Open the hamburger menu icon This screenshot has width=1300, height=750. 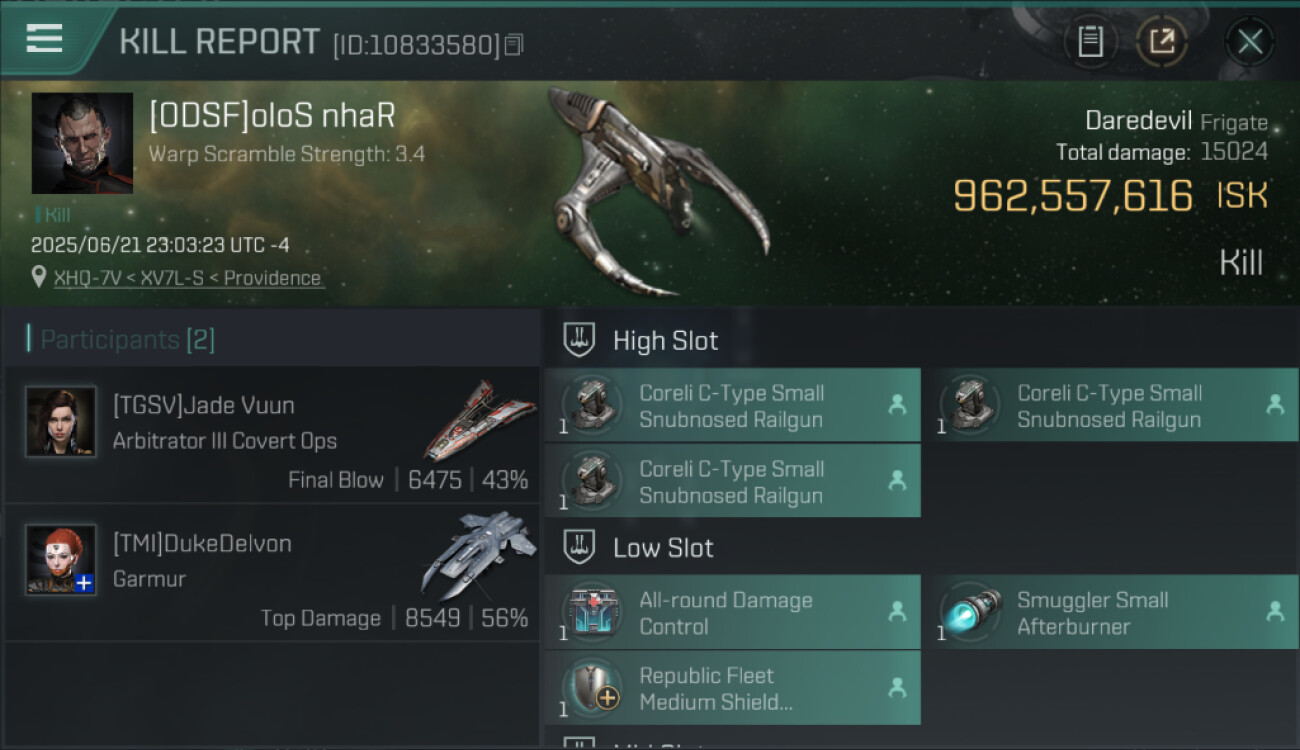44,38
